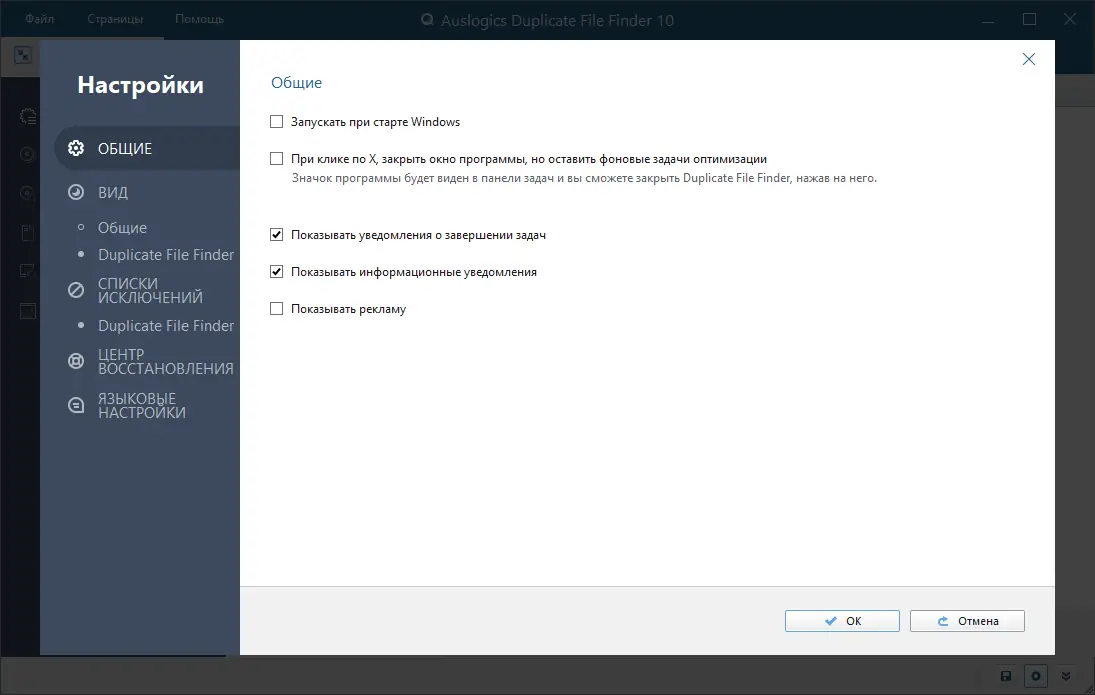The height and width of the screenshot is (695, 1095).
Task: Click the gear icon next to ОБЩИЕ
Action: pos(76,148)
